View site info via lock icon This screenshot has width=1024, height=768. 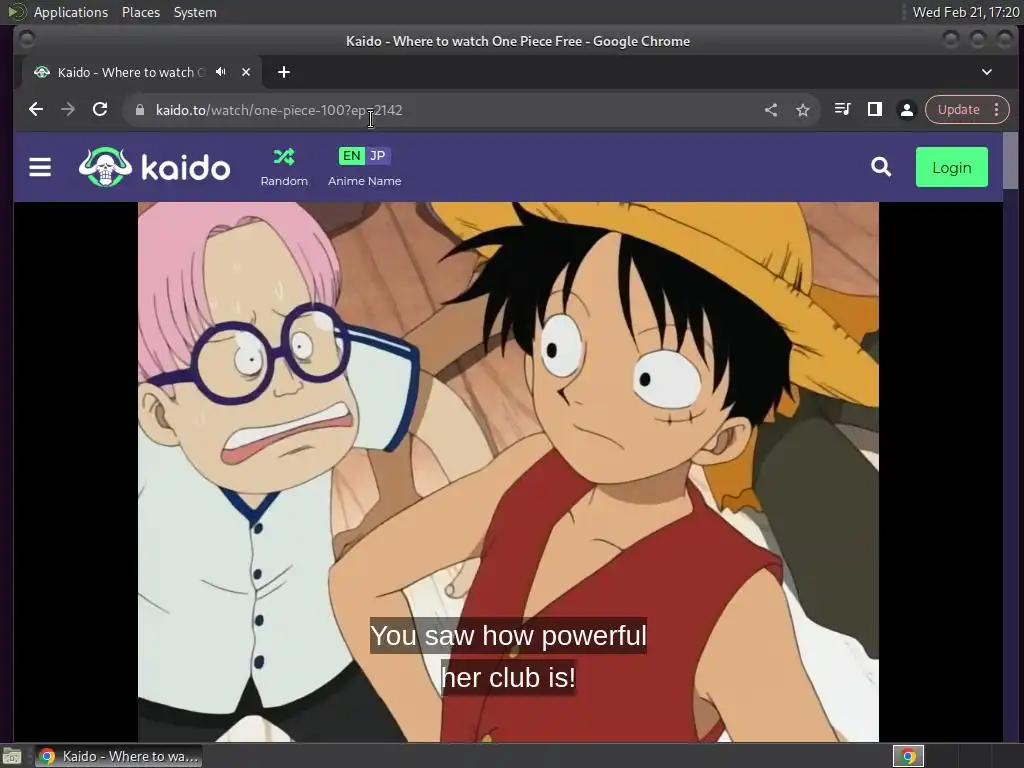[x=140, y=110]
